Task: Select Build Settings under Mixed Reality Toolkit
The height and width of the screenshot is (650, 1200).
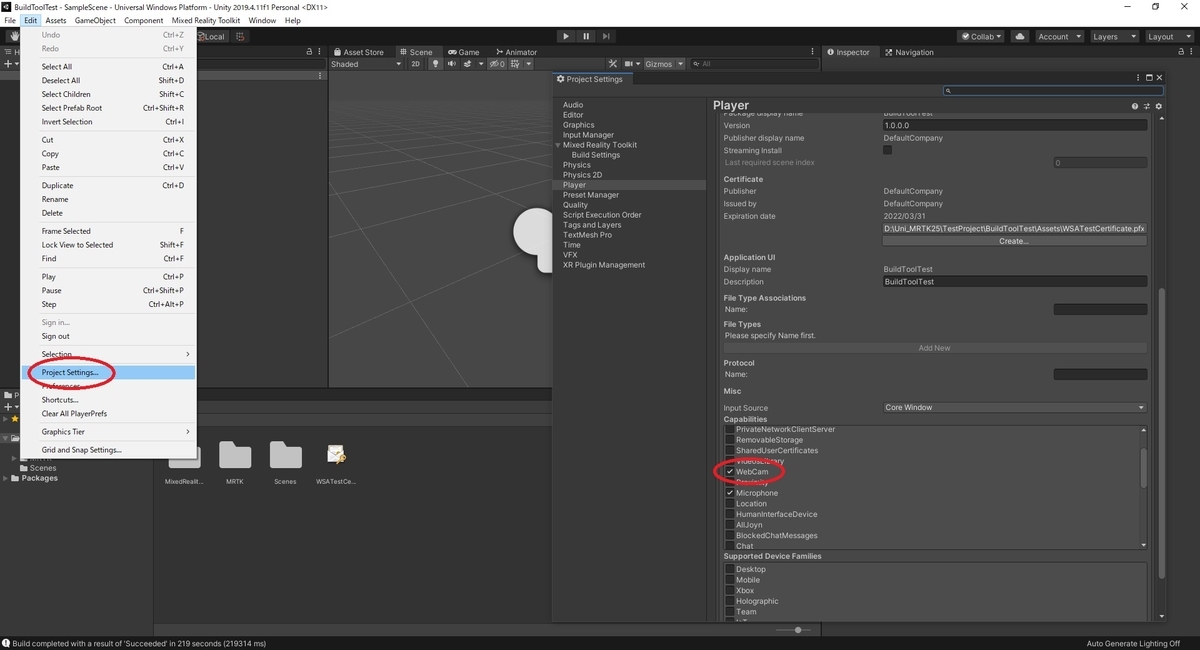Action: pyautogui.click(x=596, y=155)
